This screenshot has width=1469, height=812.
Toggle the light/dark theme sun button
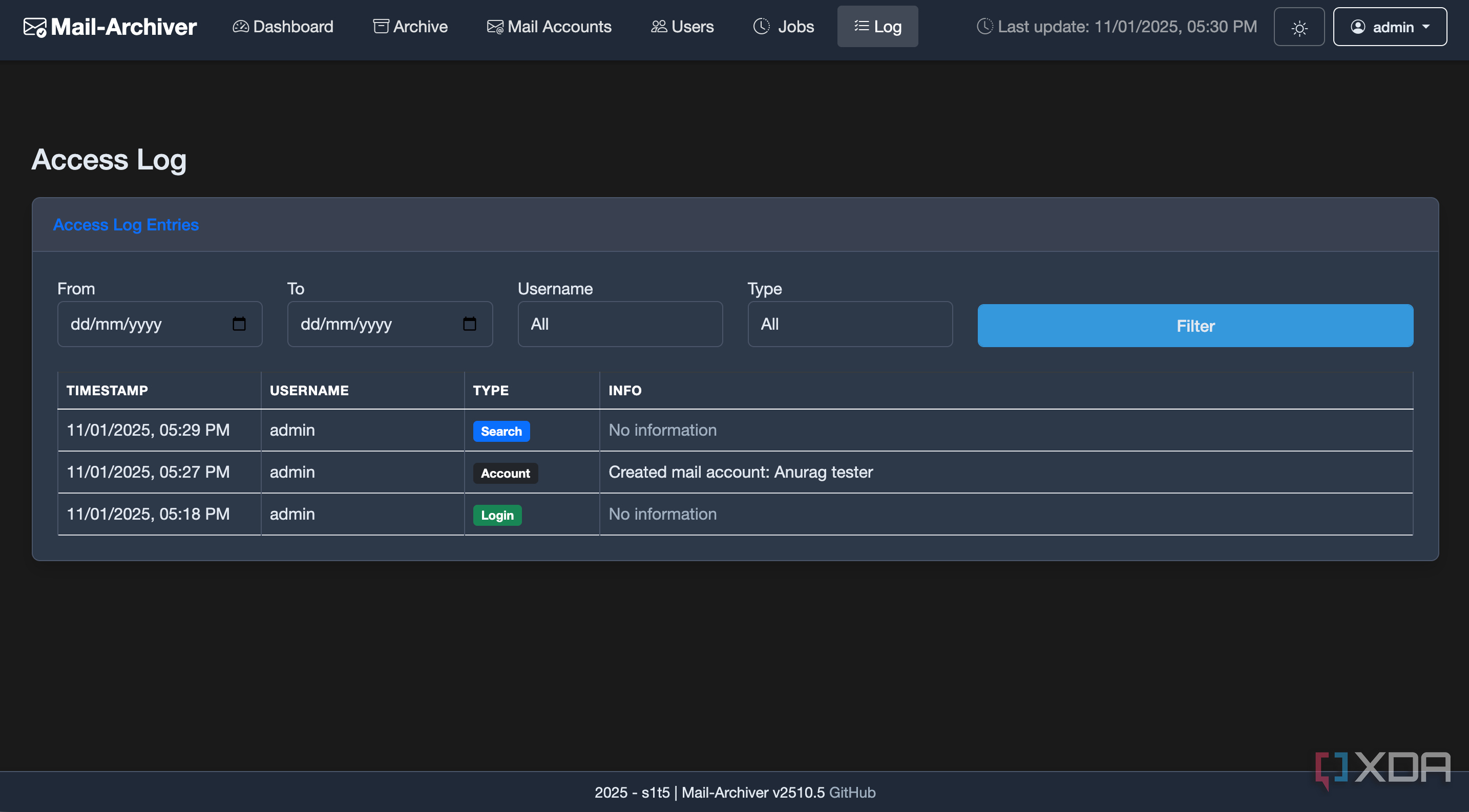tap(1299, 27)
